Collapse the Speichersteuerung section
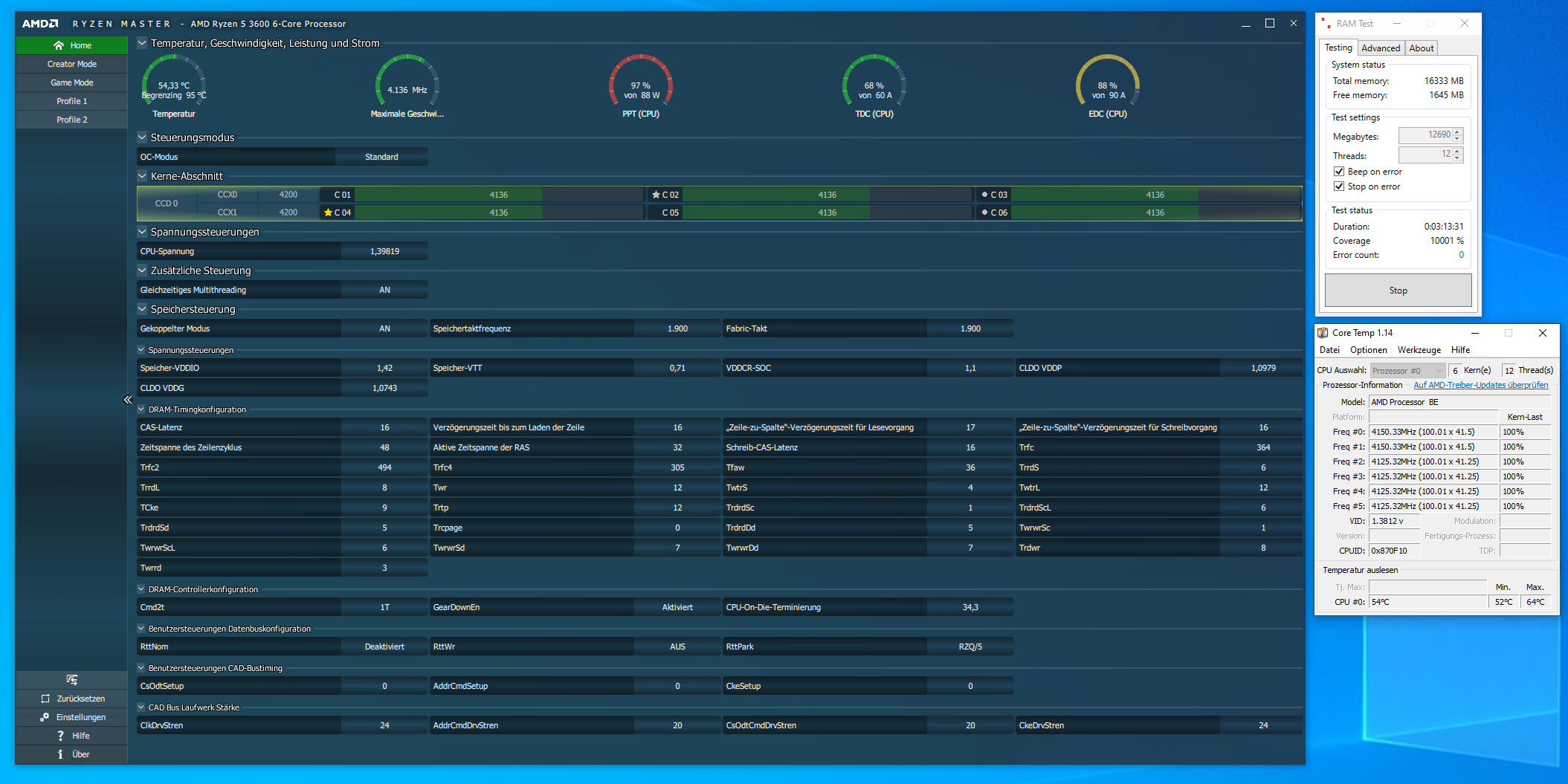The width and height of the screenshot is (1568, 784). (142, 309)
